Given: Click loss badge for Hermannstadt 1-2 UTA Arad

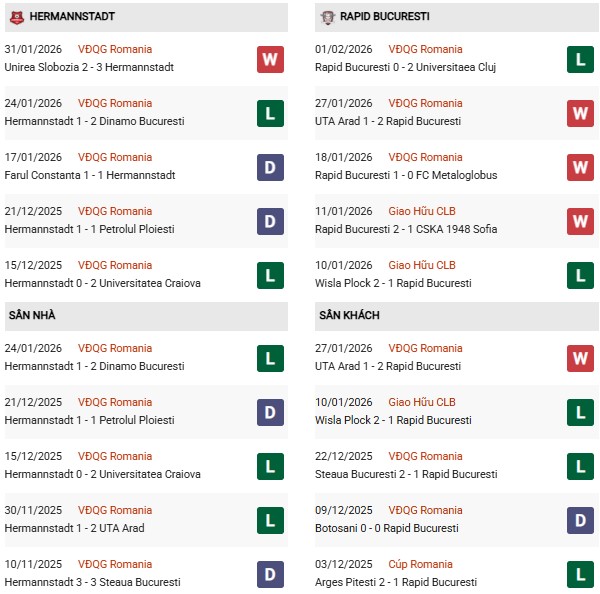Looking at the screenshot, I should (x=270, y=519).
